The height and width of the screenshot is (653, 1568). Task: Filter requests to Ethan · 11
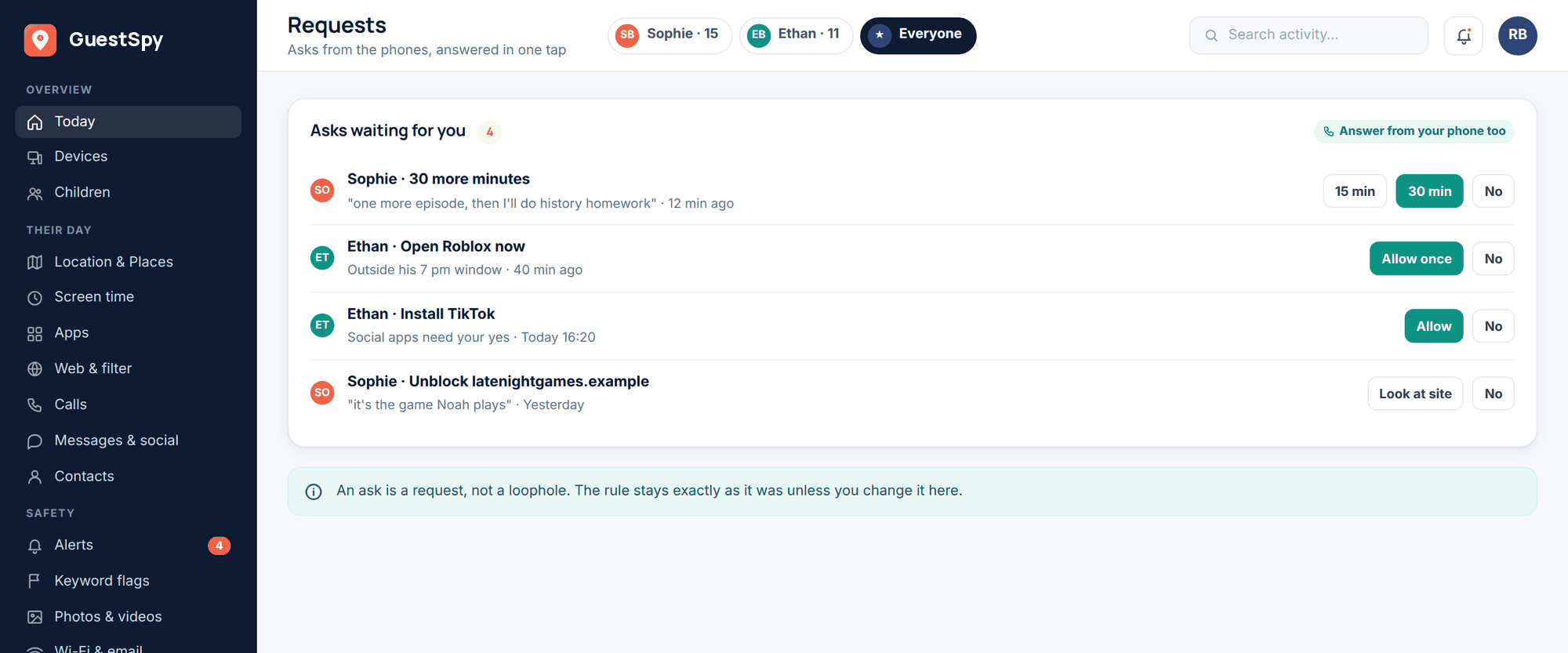(796, 35)
